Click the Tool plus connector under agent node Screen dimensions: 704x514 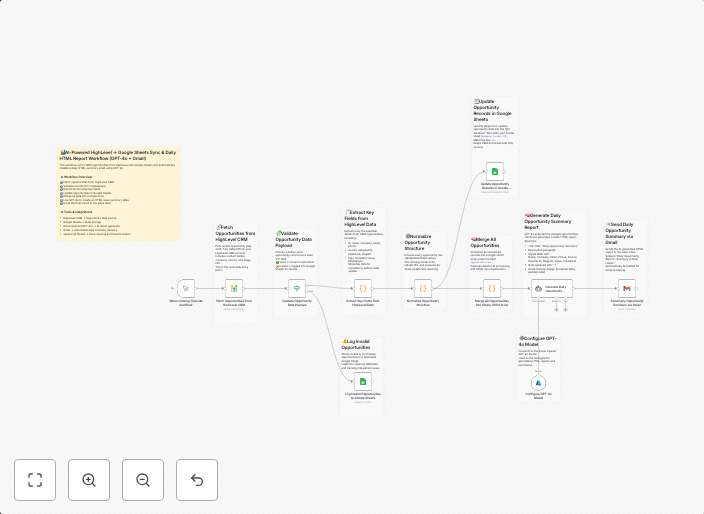tap(565, 310)
